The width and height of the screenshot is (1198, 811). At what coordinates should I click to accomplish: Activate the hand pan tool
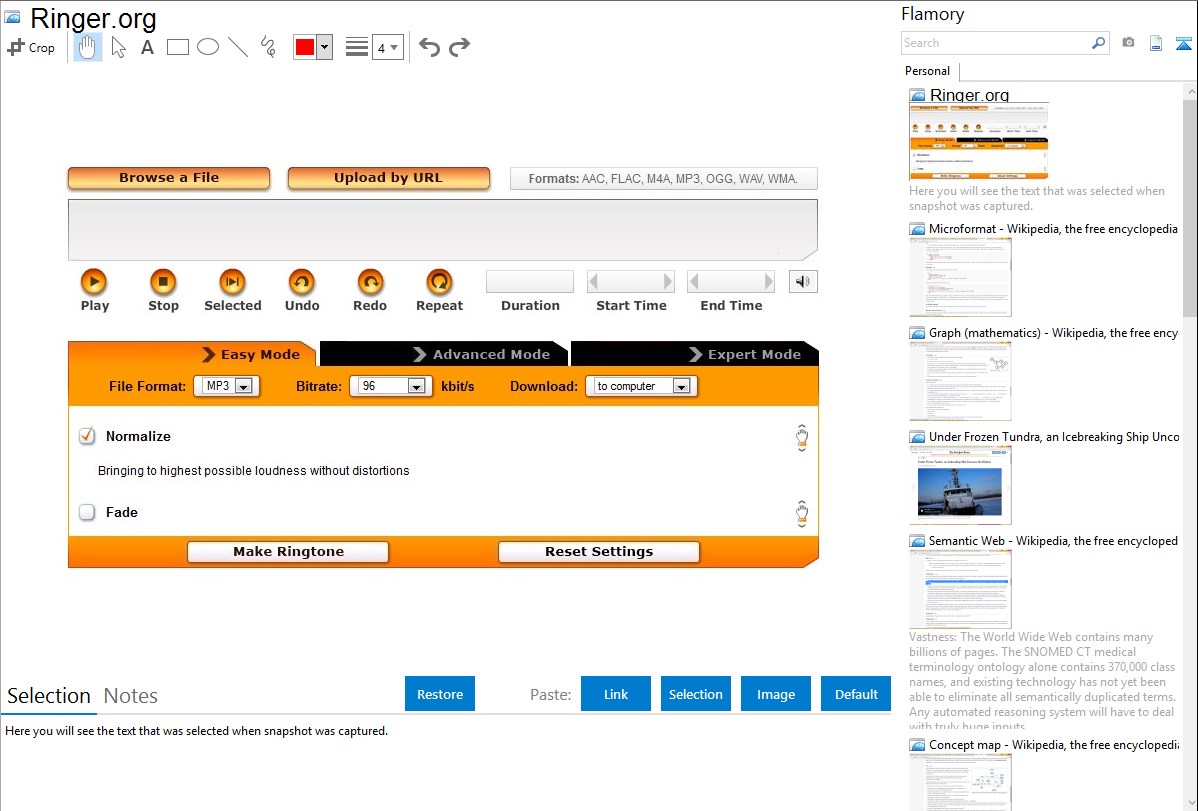pos(87,47)
